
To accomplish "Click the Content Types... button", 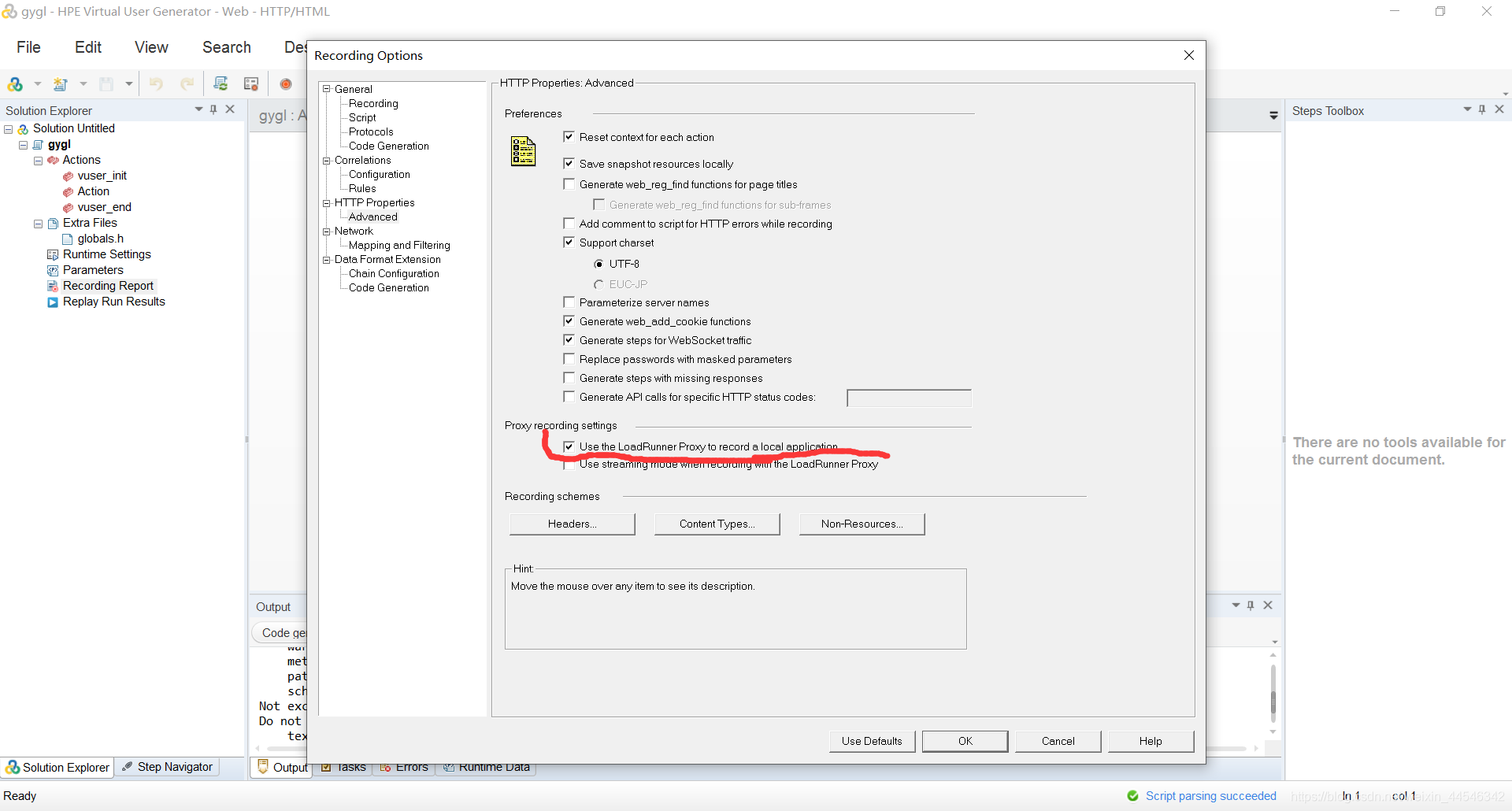I will click(717, 524).
